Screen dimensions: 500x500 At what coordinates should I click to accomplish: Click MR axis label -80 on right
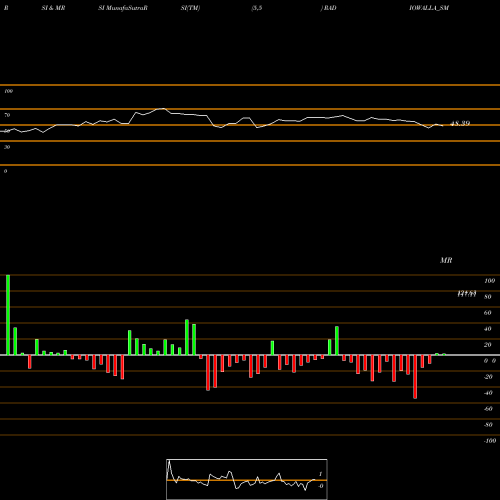(488, 425)
